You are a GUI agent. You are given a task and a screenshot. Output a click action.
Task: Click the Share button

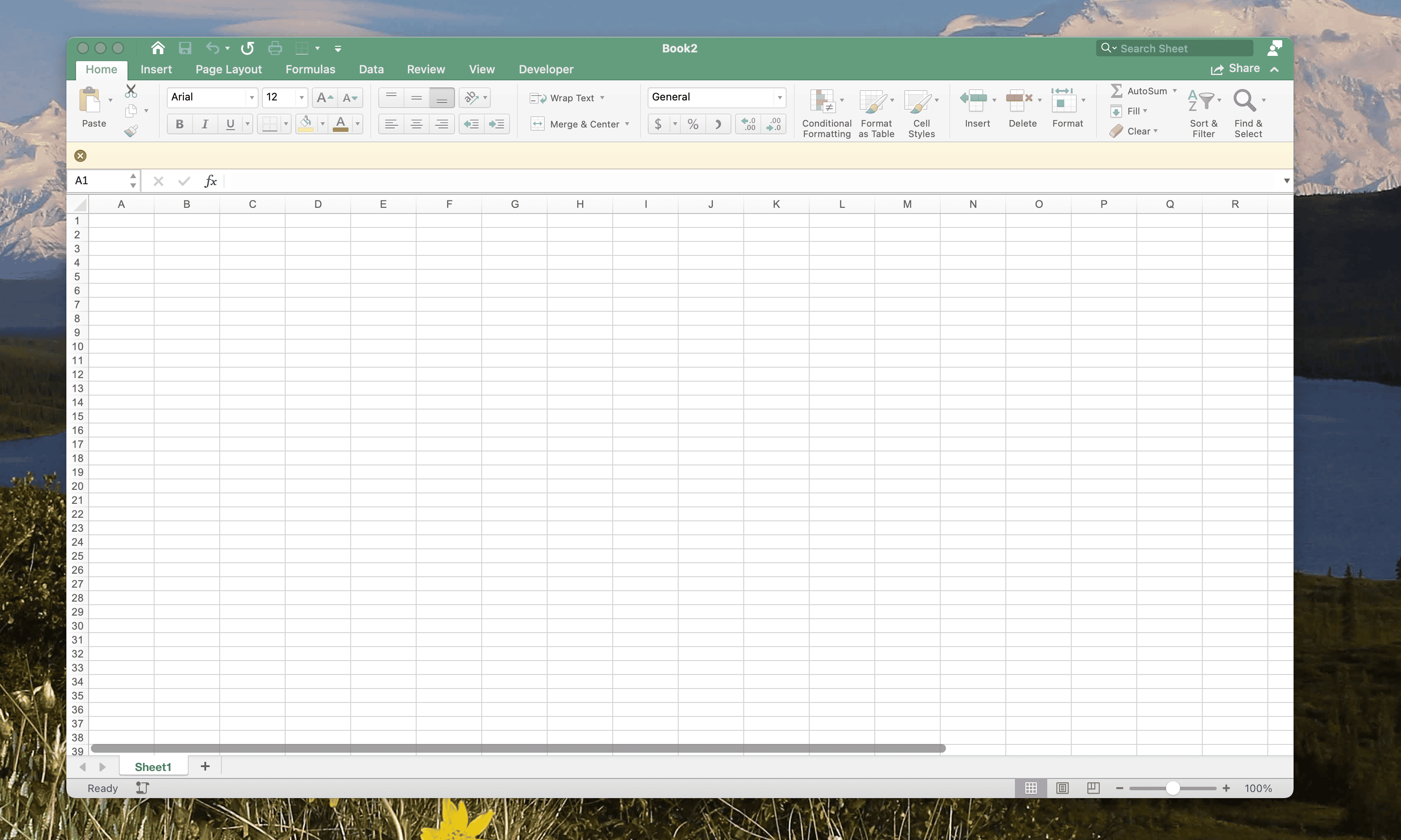(x=1235, y=69)
